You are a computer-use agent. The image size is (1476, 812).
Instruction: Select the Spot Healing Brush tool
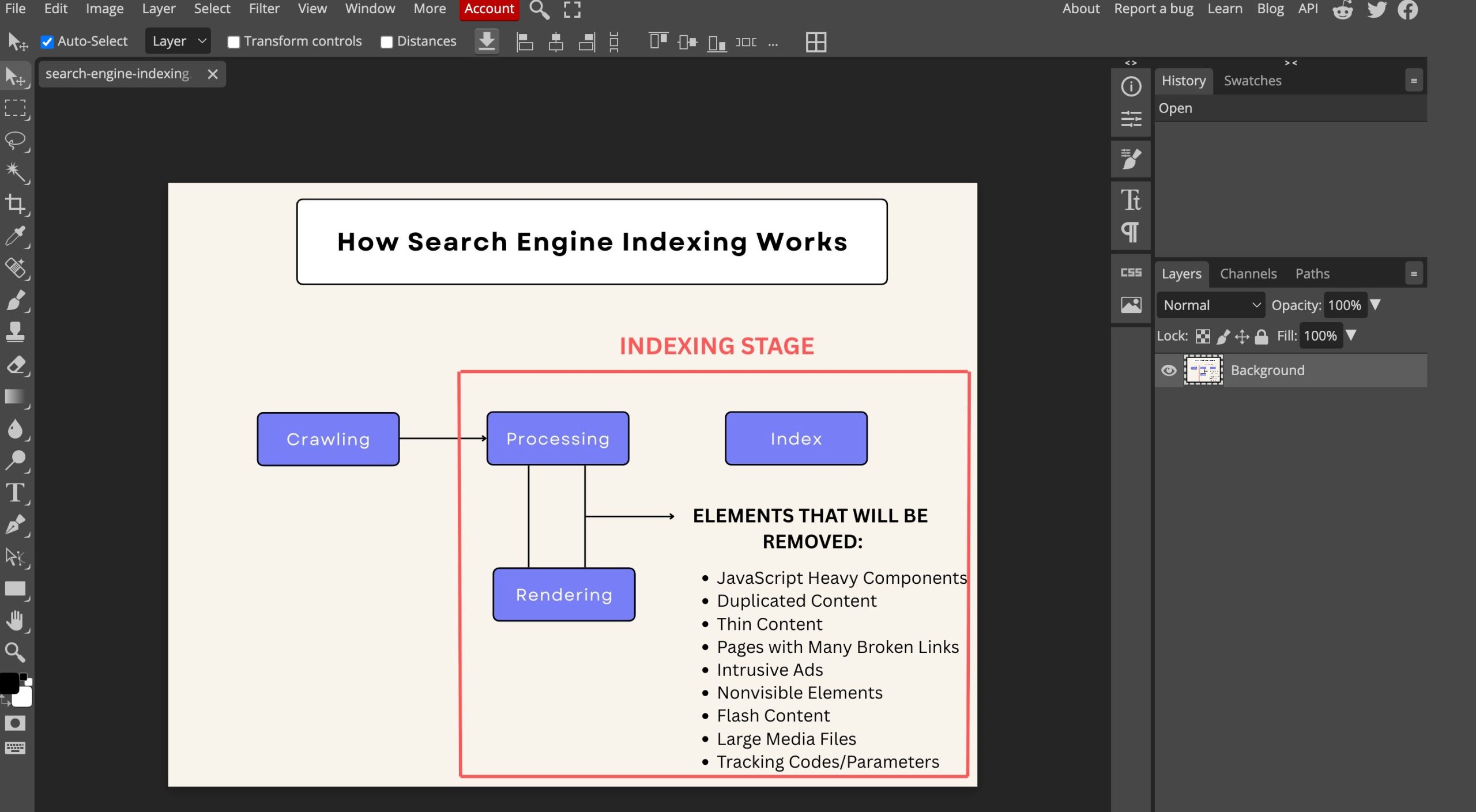pos(16,268)
